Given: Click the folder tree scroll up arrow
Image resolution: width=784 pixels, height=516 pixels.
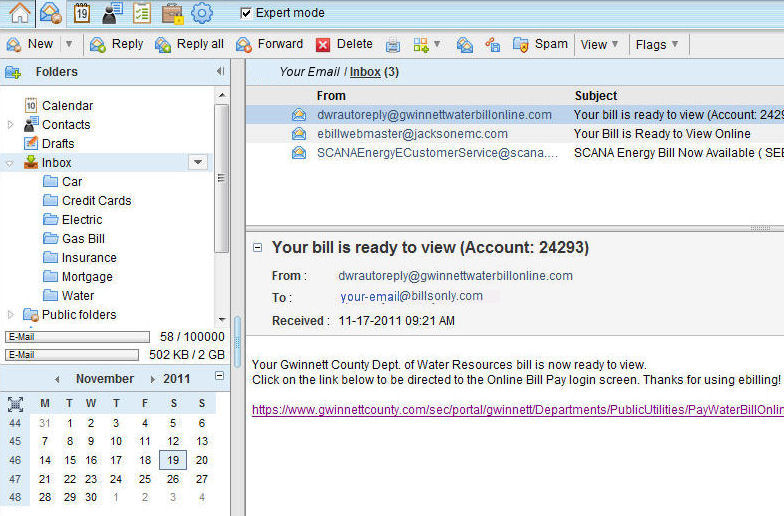Looking at the screenshot, I should click(222, 95).
